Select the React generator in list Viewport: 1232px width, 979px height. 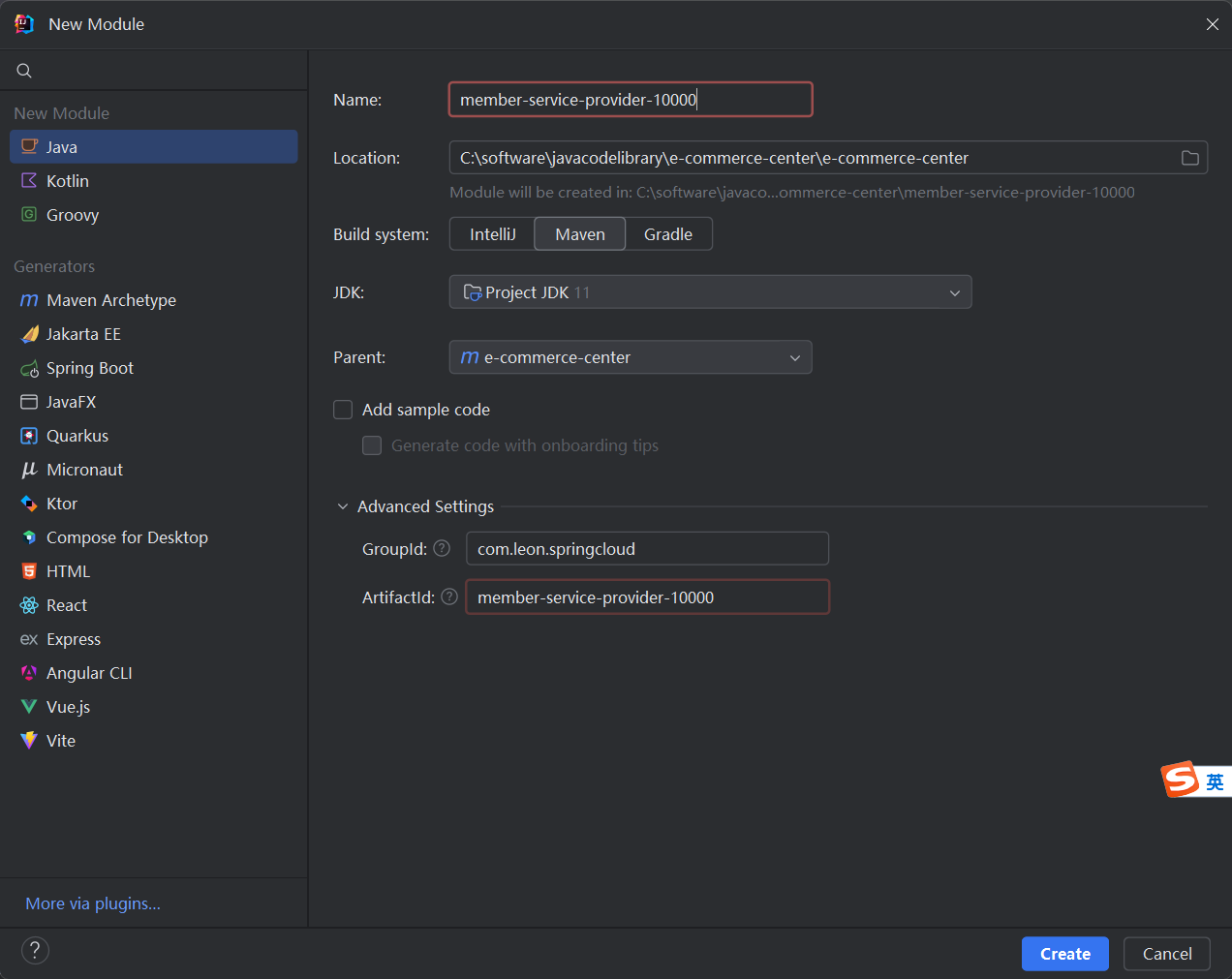coord(66,605)
